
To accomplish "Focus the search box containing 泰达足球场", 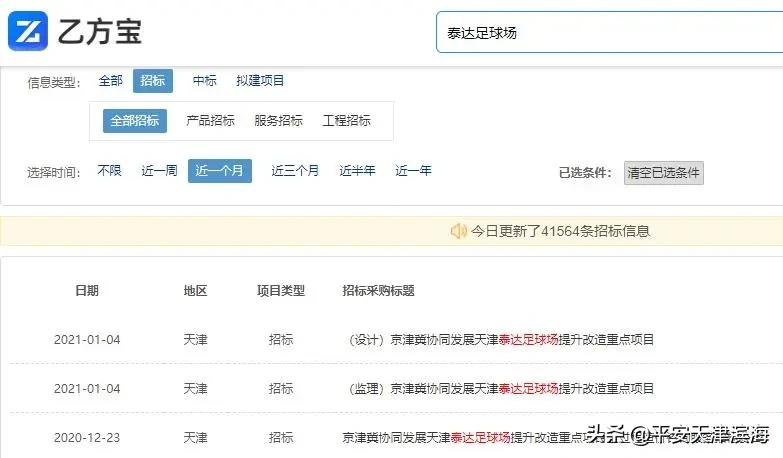I will (x=609, y=32).
